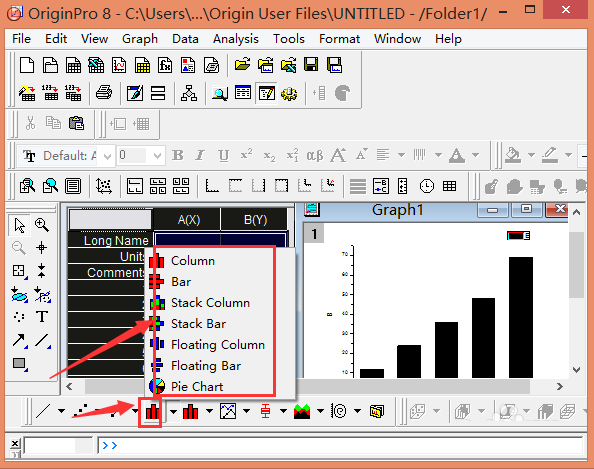Screen dimensions: 594x469
Task: Click the Results Log icon
Action: tap(243, 93)
